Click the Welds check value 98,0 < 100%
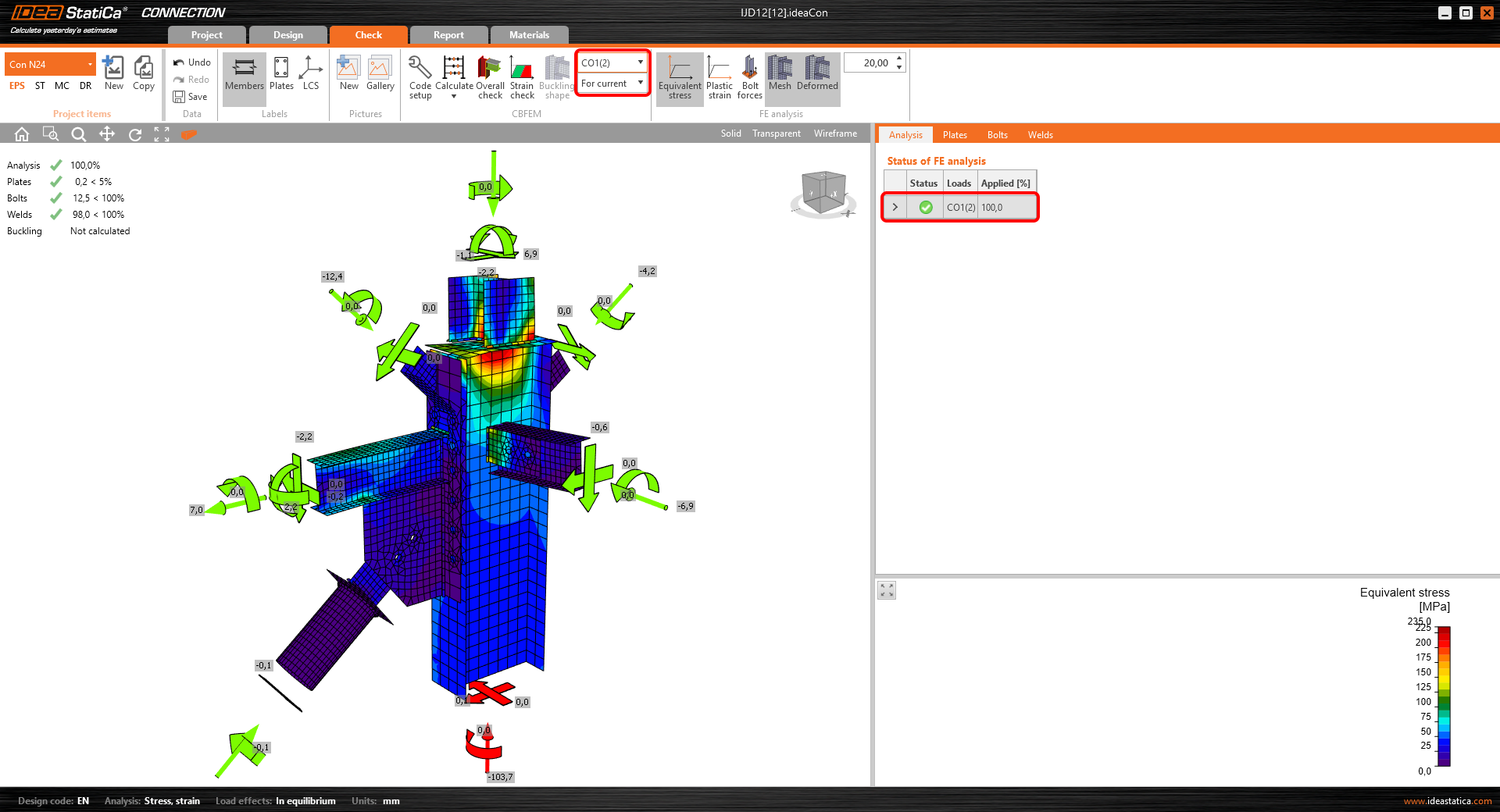The image size is (1500, 812). coord(98,215)
